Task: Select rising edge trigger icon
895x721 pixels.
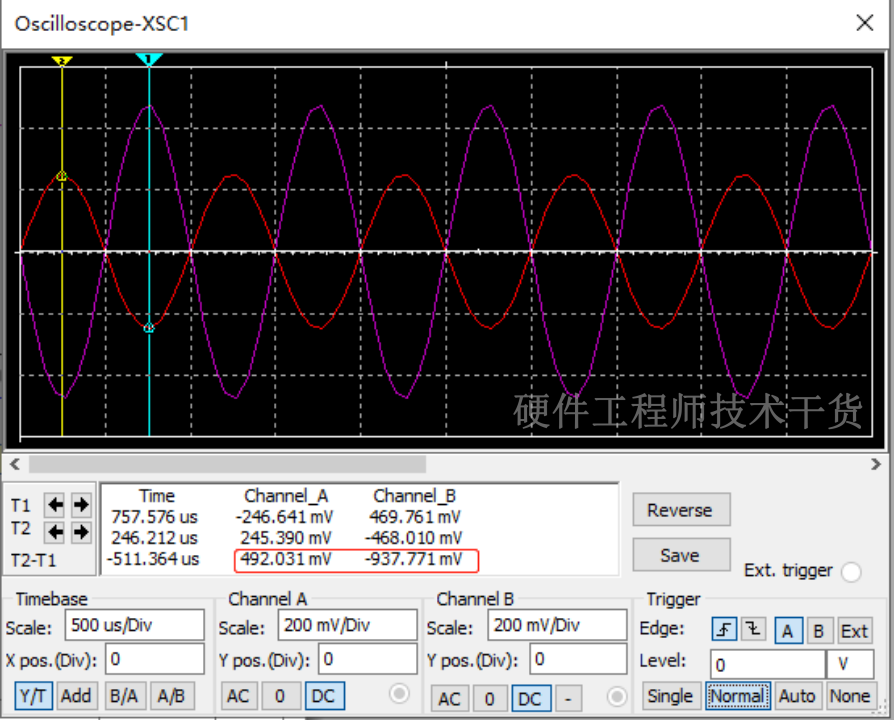Action: point(724,630)
